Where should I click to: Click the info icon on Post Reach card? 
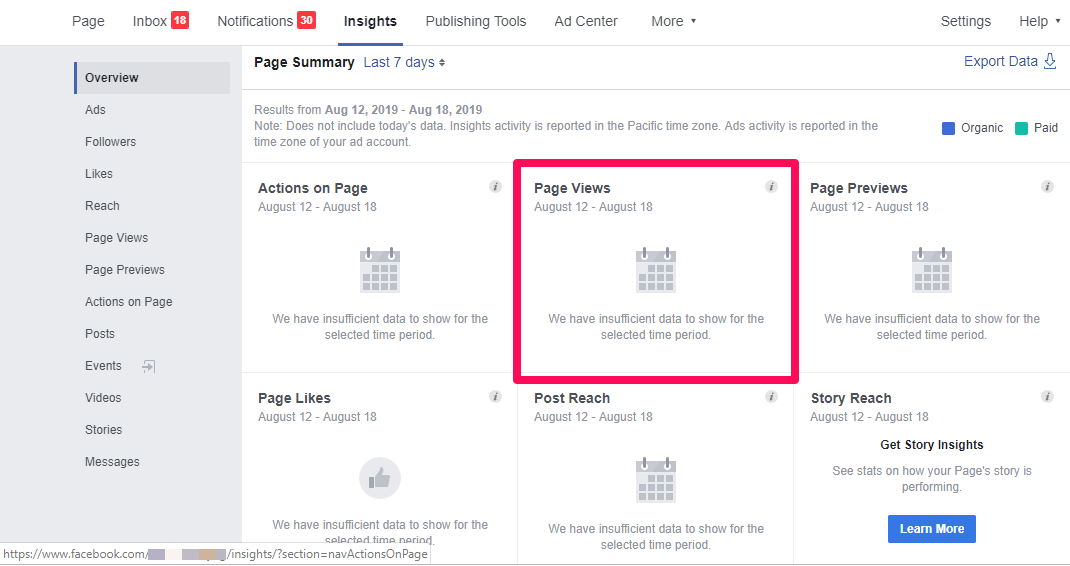coord(771,397)
